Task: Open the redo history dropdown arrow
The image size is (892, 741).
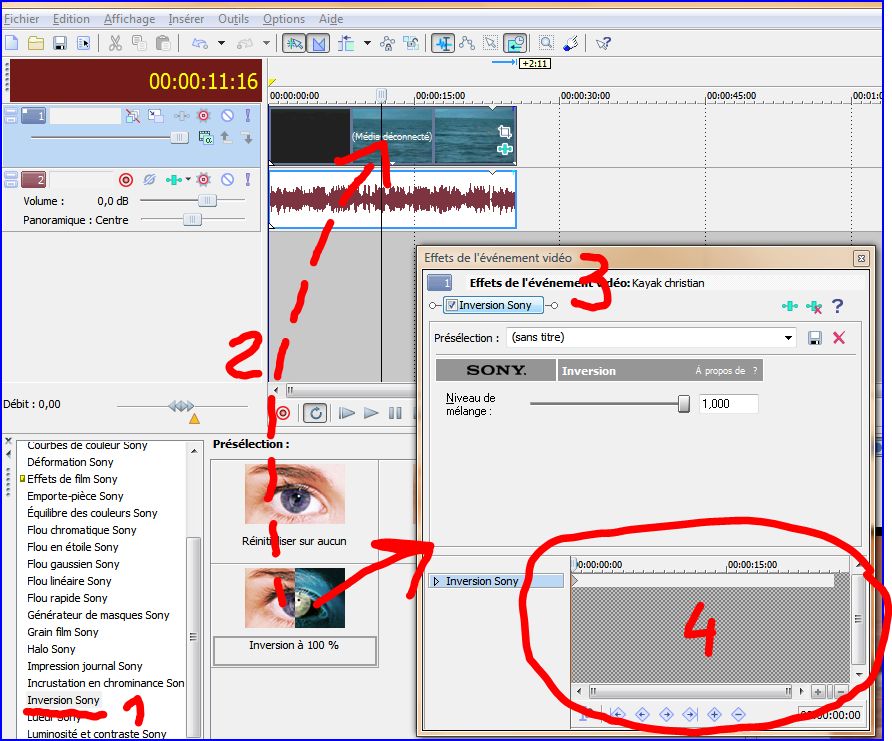Action: click(266, 43)
